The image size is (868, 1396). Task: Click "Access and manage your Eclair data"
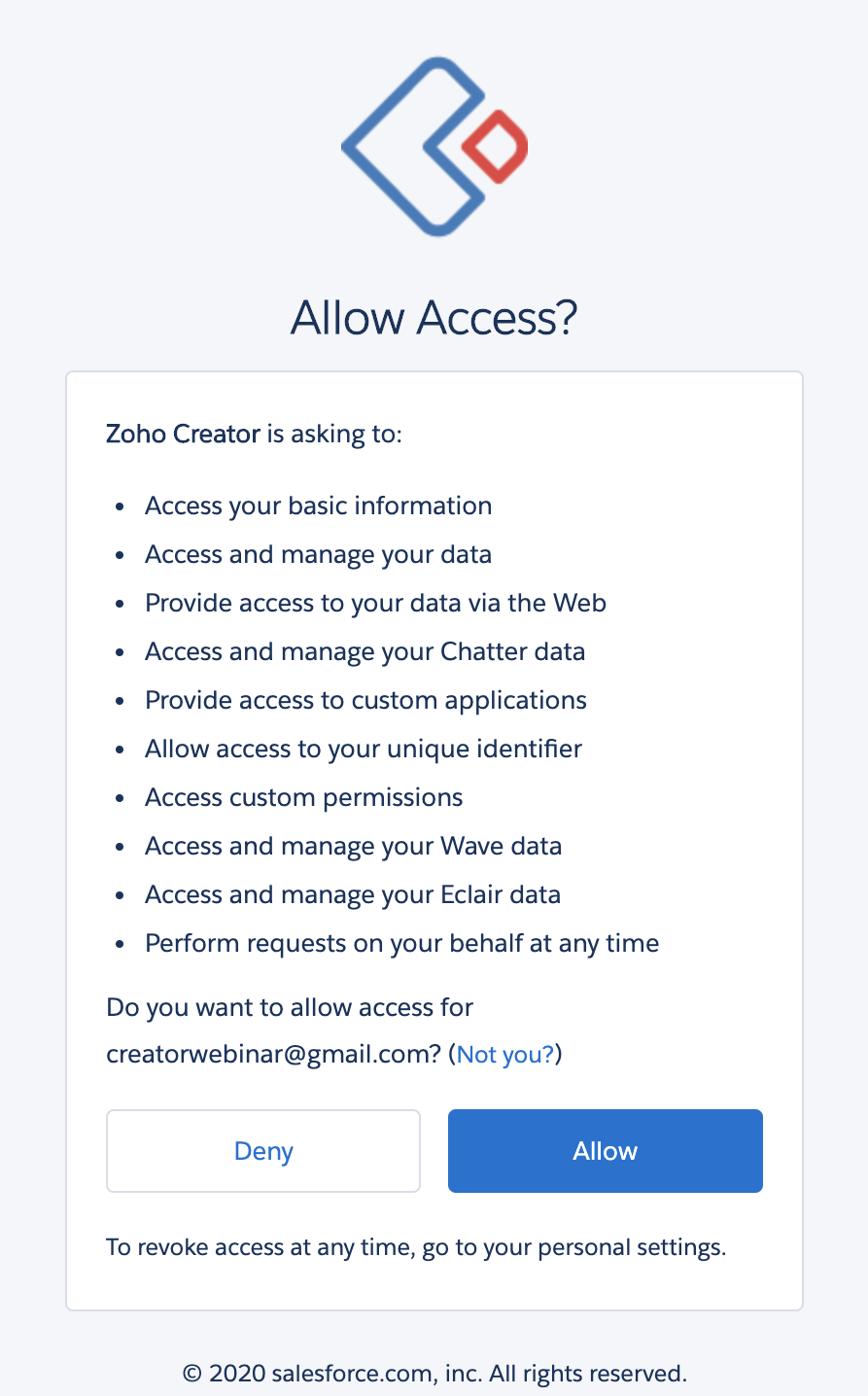[x=353, y=895]
